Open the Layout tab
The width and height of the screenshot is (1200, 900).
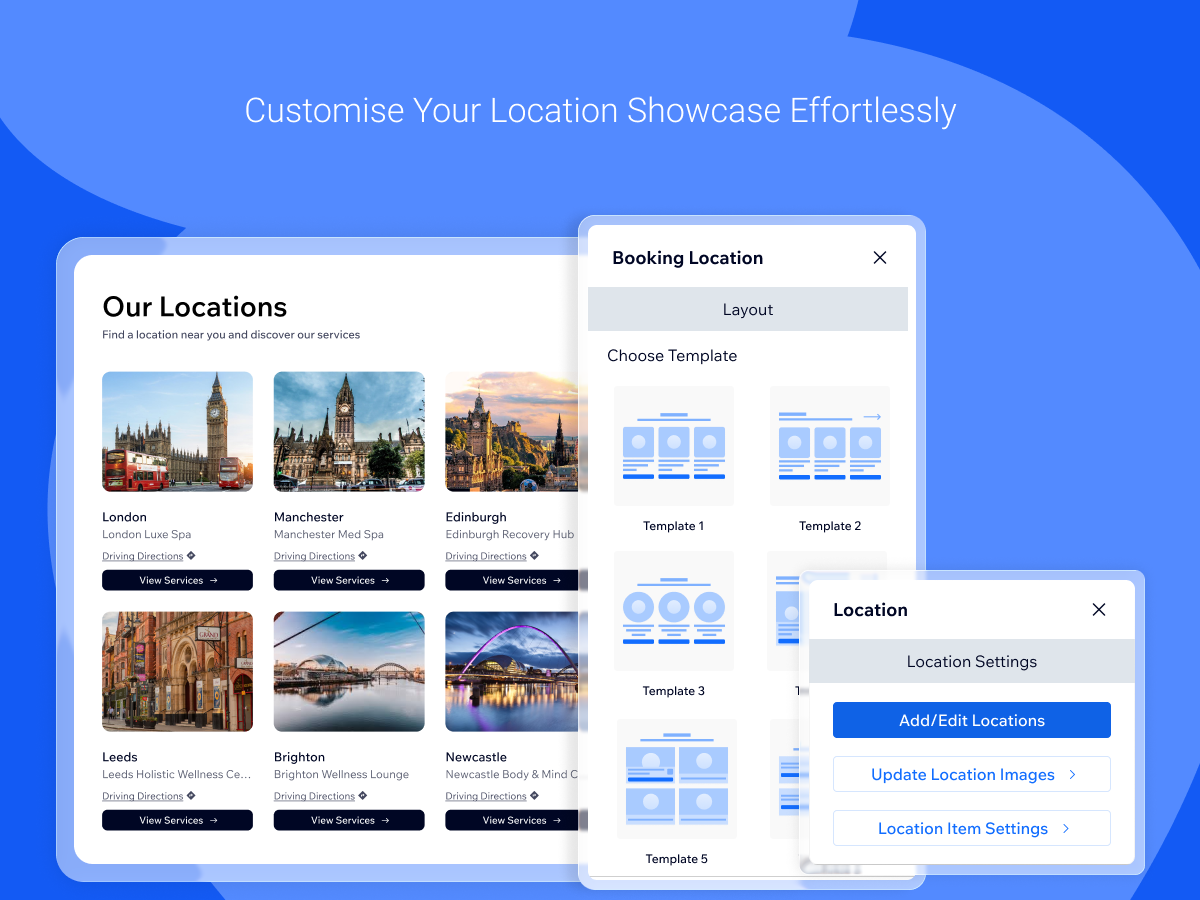[747, 310]
